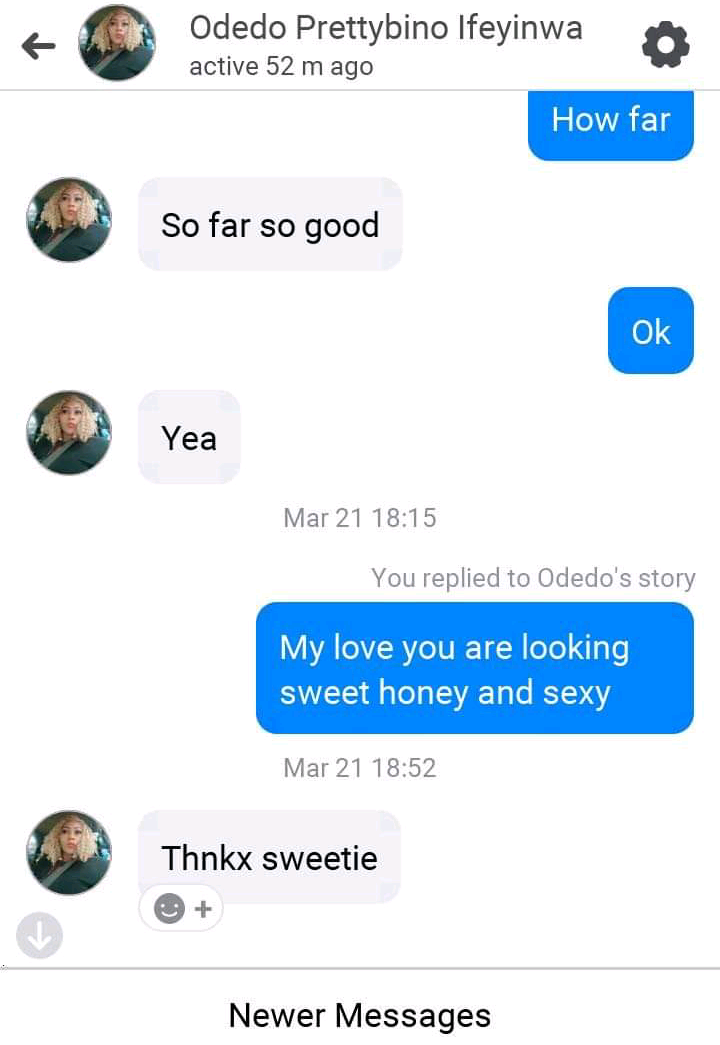Select the "So far so good" message
Viewport: 720px width, 1045px height.
270,225
